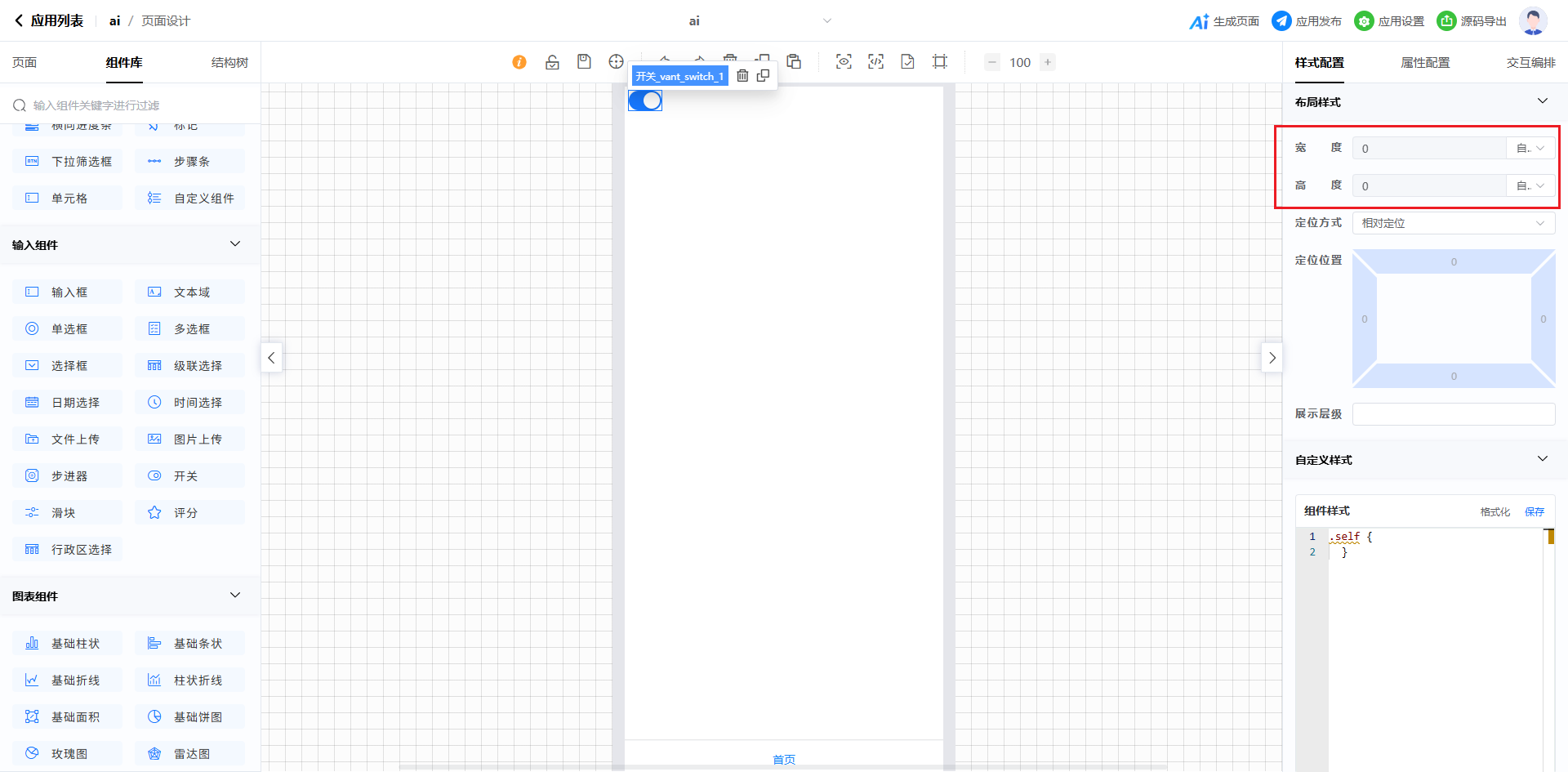Collapse the left panel with arrow handle
This screenshot has width=1568, height=772.
(x=272, y=358)
